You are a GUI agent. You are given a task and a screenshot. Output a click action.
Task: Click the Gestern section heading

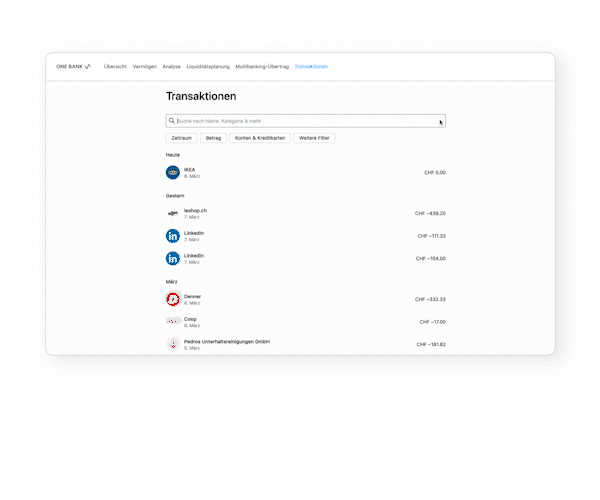[x=175, y=196]
